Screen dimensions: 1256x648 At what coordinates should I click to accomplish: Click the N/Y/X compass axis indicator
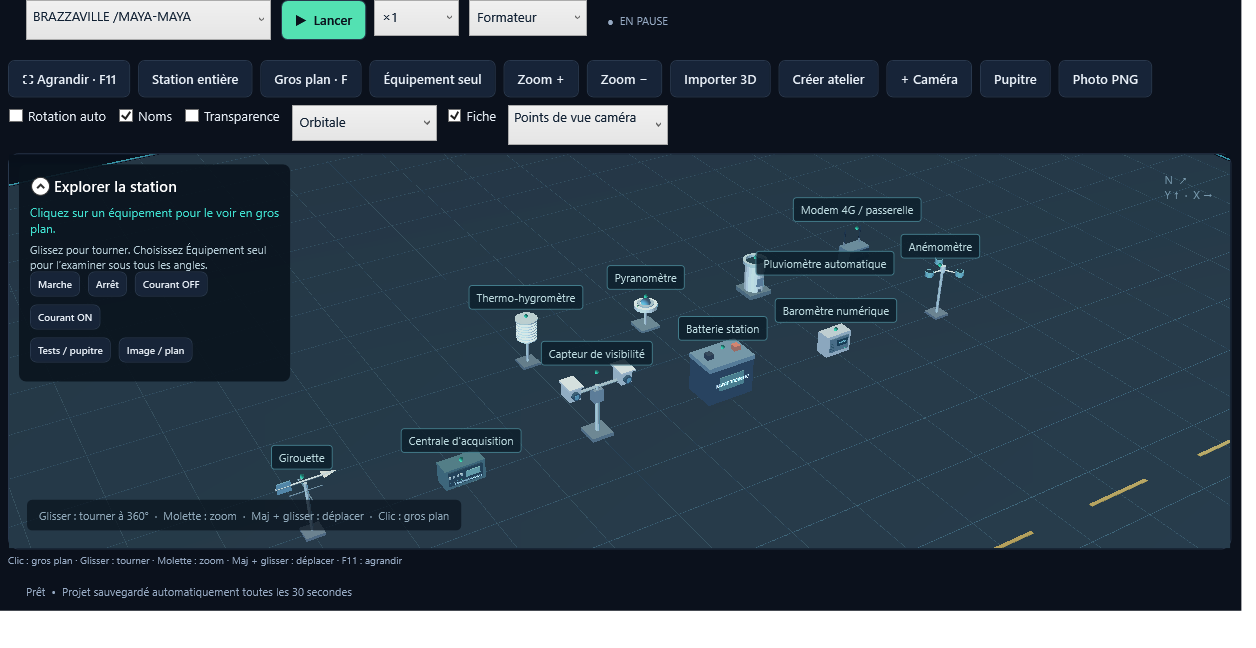[1187, 188]
